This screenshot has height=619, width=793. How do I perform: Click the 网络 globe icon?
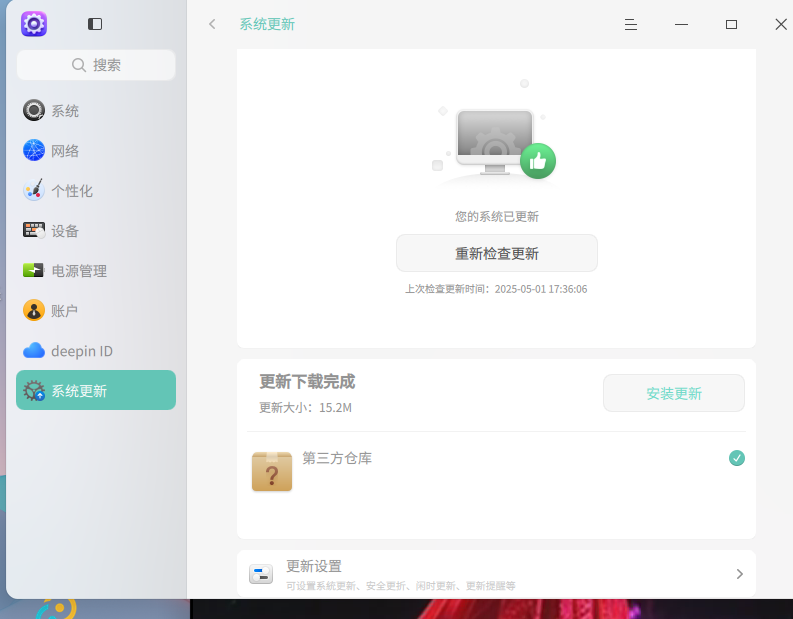pyautogui.click(x=34, y=150)
